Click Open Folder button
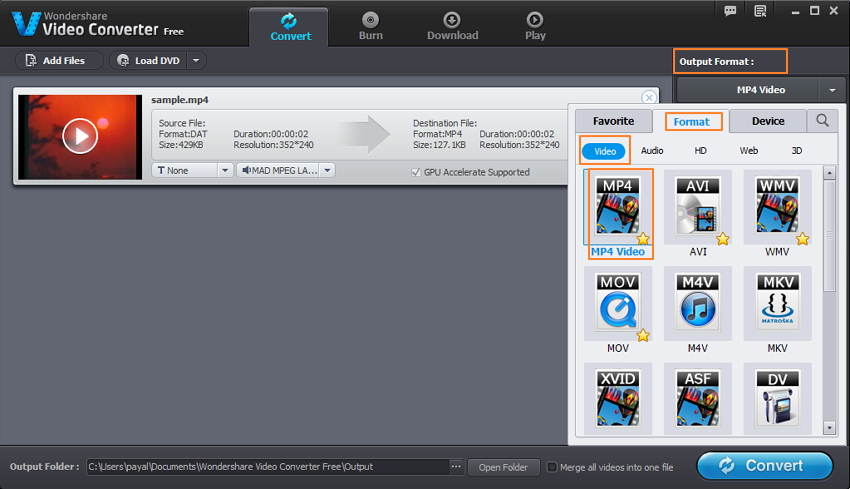This screenshot has width=850, height=489. pyautogui.click(x=503, y=467)
